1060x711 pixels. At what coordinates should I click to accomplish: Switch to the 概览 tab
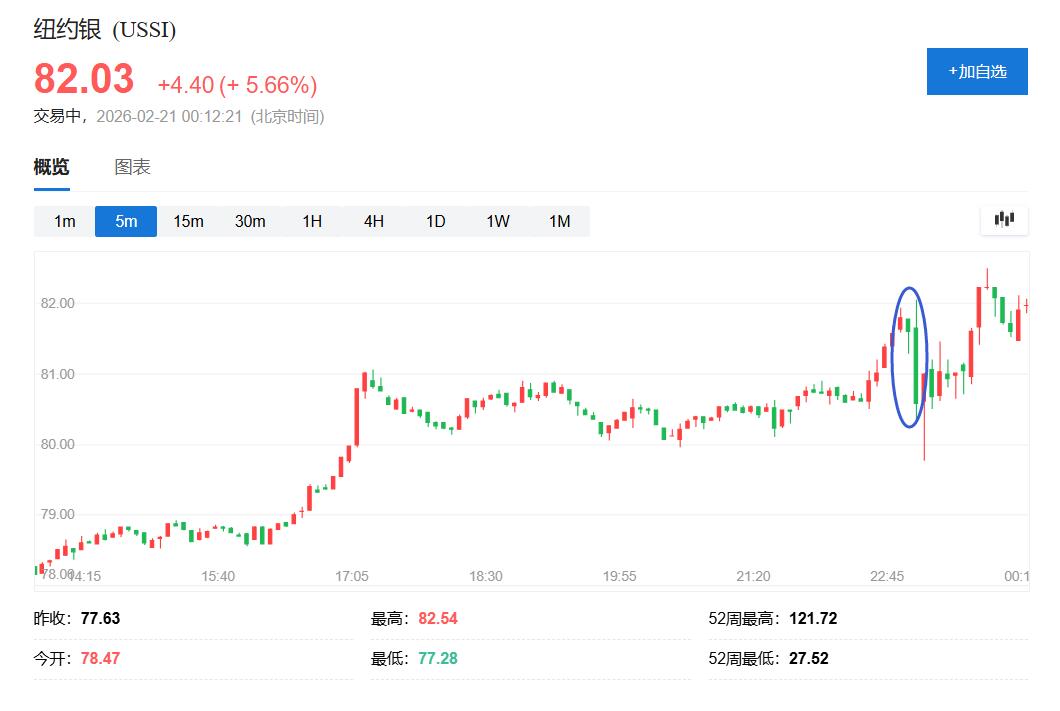pos(52,167)
